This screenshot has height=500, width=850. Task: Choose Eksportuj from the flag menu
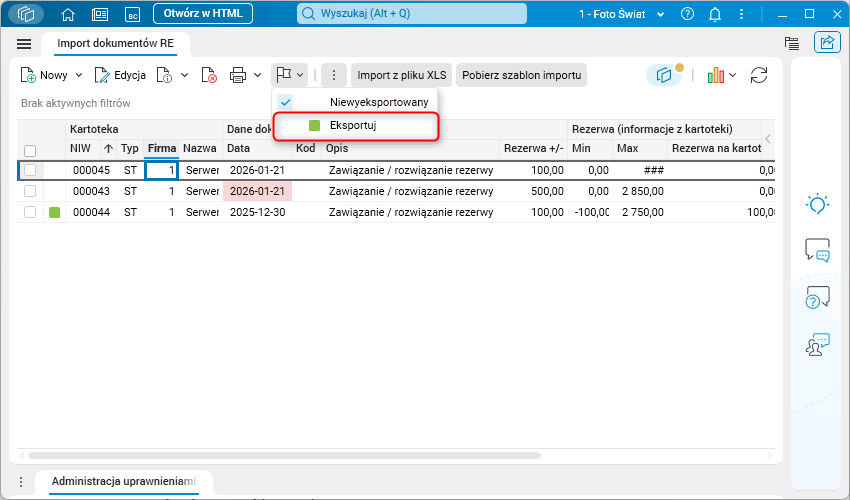point(356,126)
